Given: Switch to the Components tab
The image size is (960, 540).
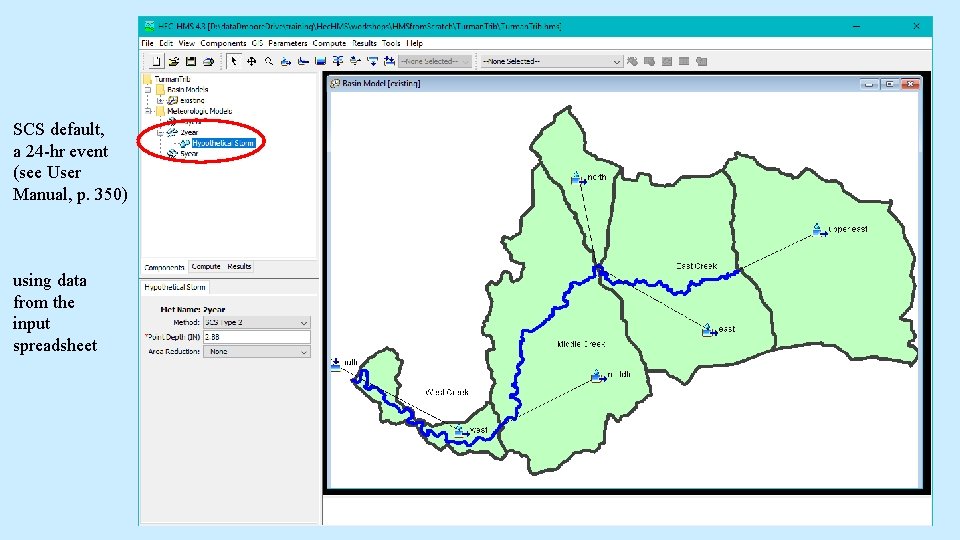Looking at the screenshot, I should click(164, 268).
